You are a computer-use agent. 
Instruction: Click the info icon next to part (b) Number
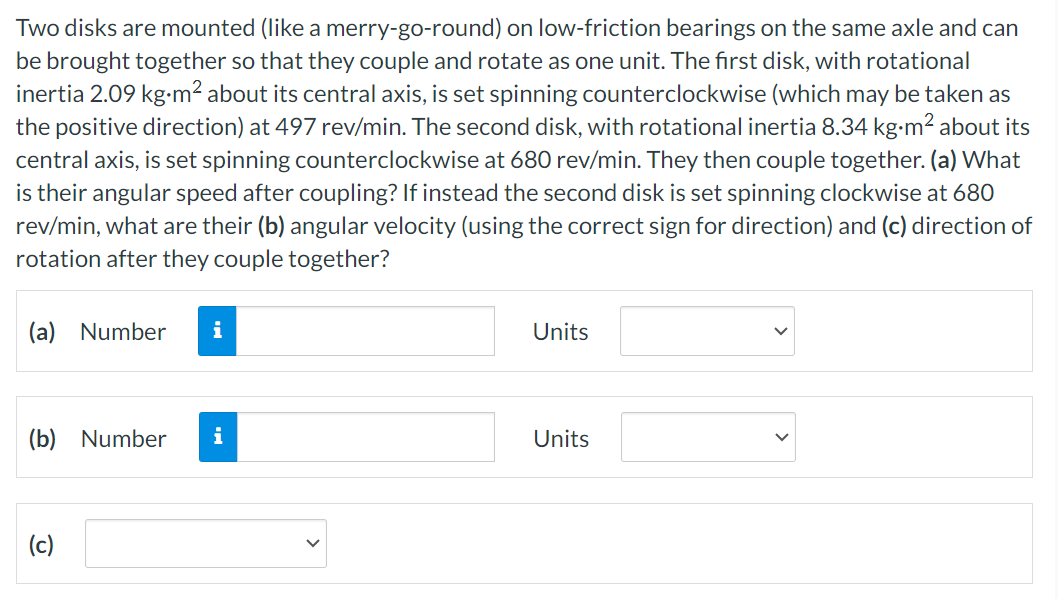click(217, 437)
